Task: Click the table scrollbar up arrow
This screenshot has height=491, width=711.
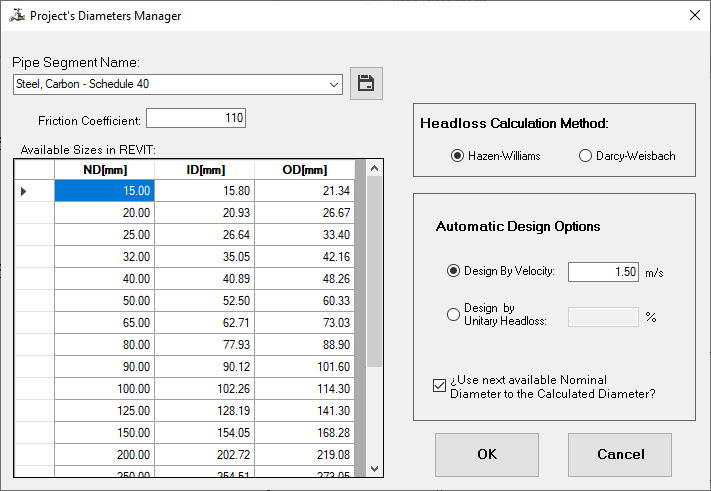Action: tap(375, 168)
